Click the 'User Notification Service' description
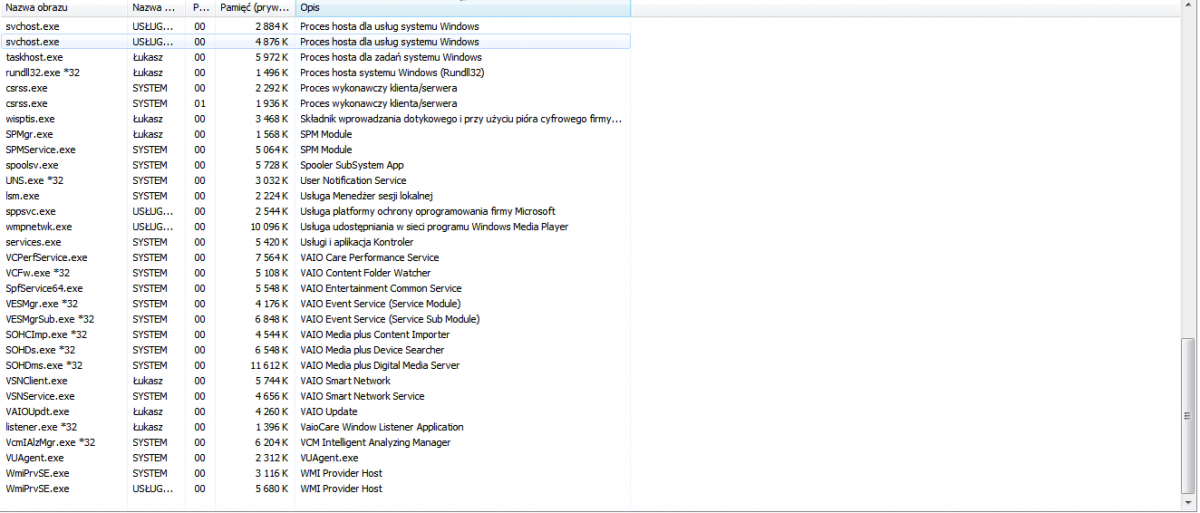 coord(353,180)
